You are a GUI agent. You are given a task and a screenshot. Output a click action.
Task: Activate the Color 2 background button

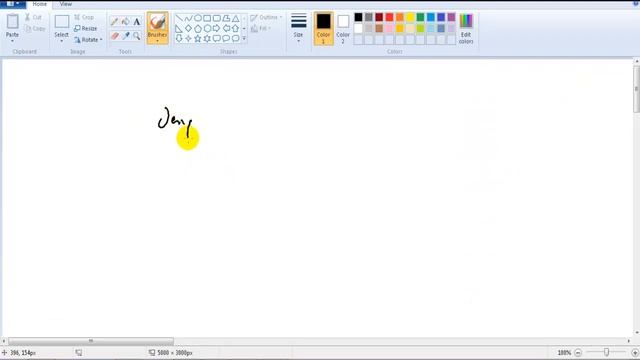click(x=343, y=28)
